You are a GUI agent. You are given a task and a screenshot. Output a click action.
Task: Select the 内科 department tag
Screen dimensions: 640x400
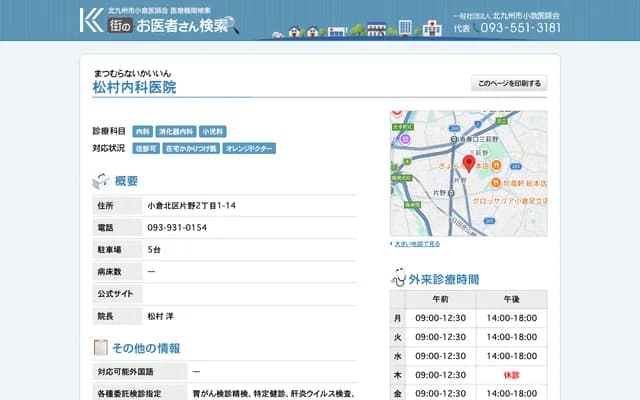point(142,131)
